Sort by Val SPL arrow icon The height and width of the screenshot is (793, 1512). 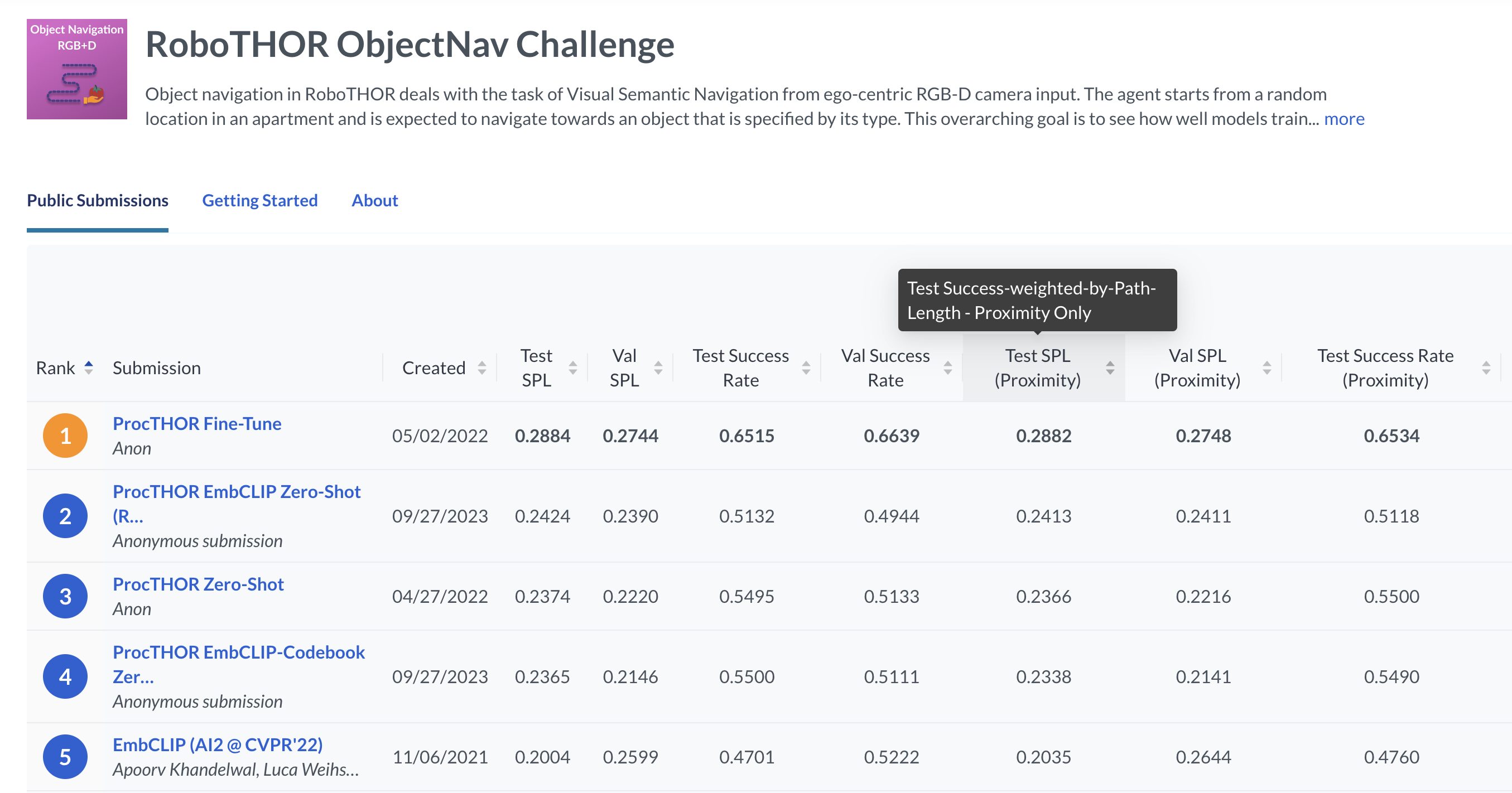pos(658,368)
